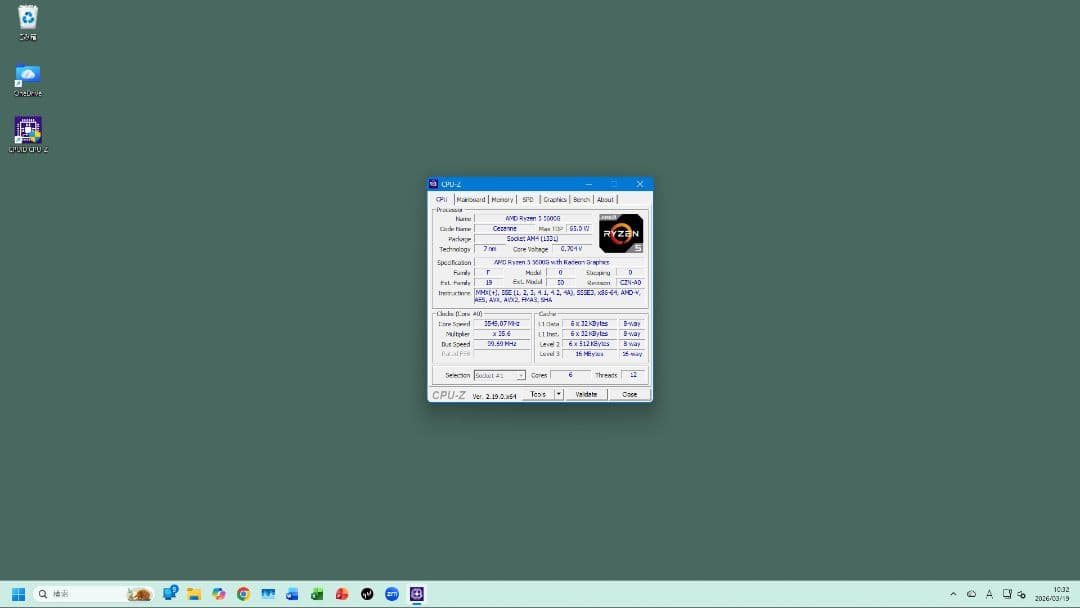
Task: Click the Tools button
Action: click(538, 395)
